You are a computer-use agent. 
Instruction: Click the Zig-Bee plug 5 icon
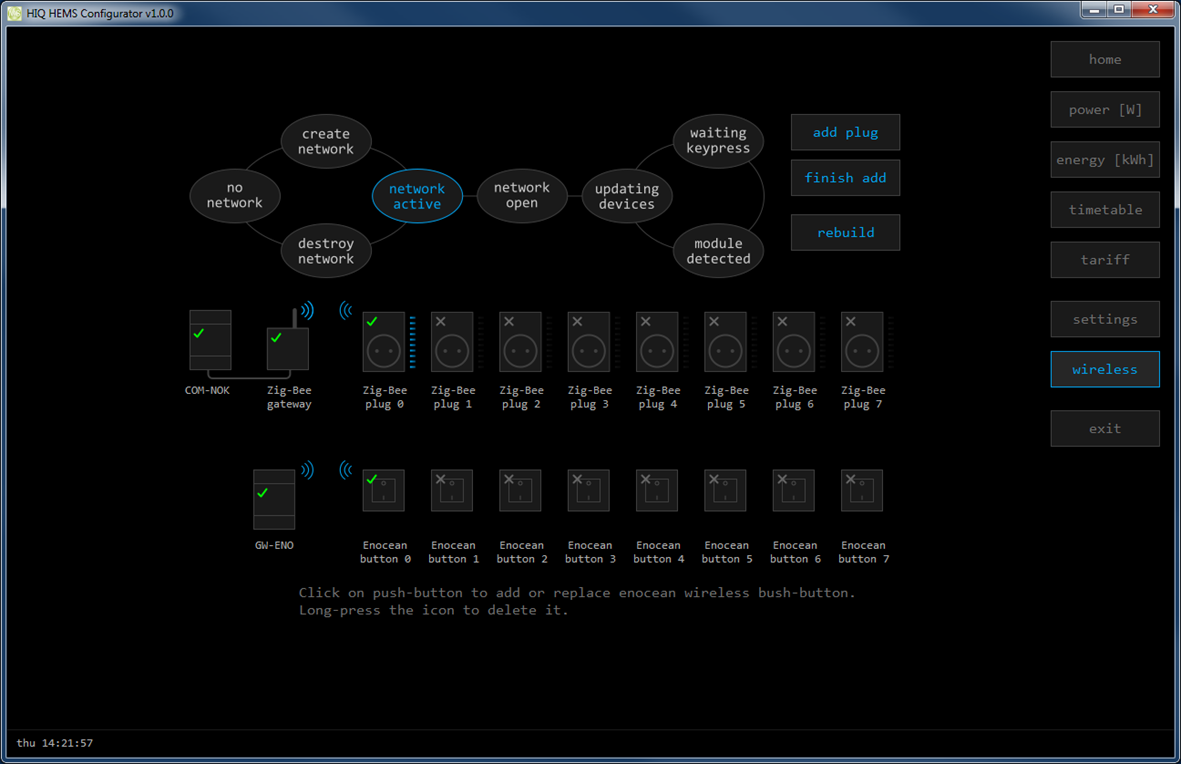[726, 342]
